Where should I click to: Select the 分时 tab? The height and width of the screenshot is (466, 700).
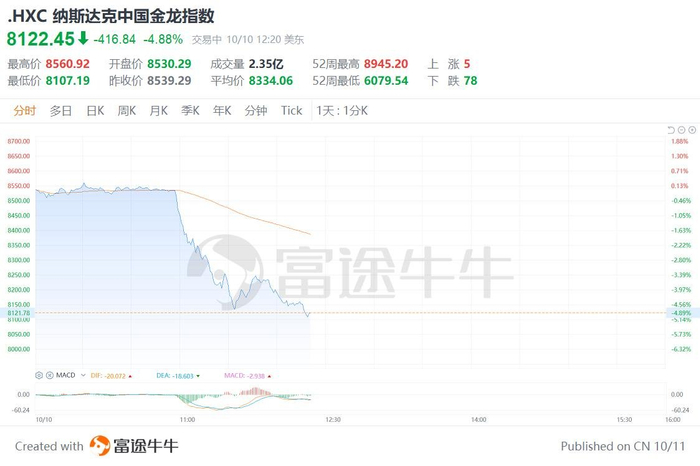[x=25, y=111]
